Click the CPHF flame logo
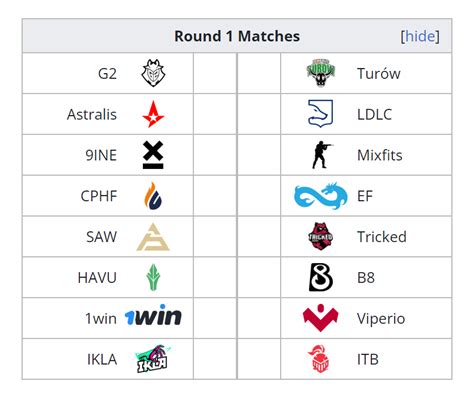 point(153,196)
